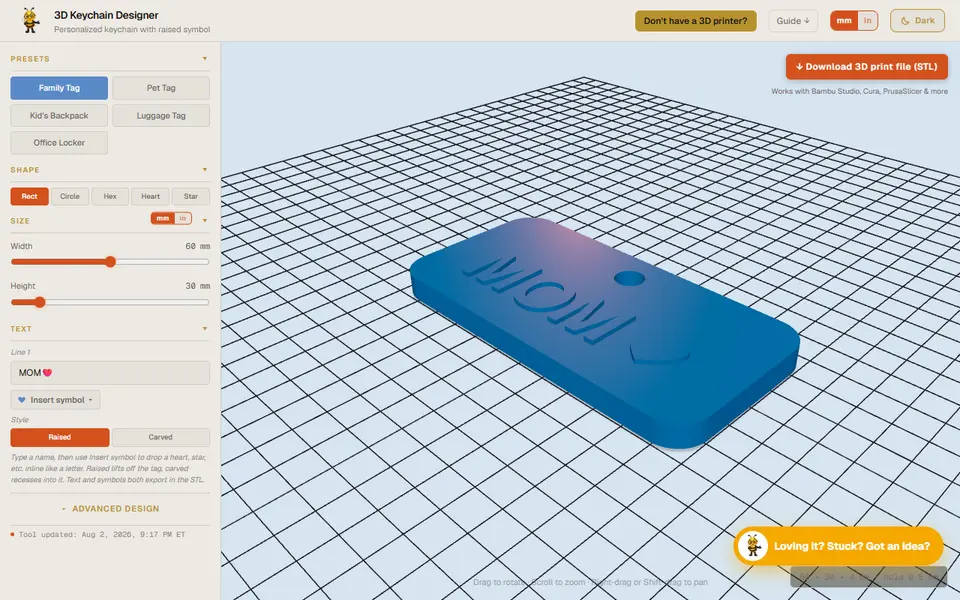Choose the Heart shape
960x600 pixels.
pyautogui.click(x=151, y=197)
